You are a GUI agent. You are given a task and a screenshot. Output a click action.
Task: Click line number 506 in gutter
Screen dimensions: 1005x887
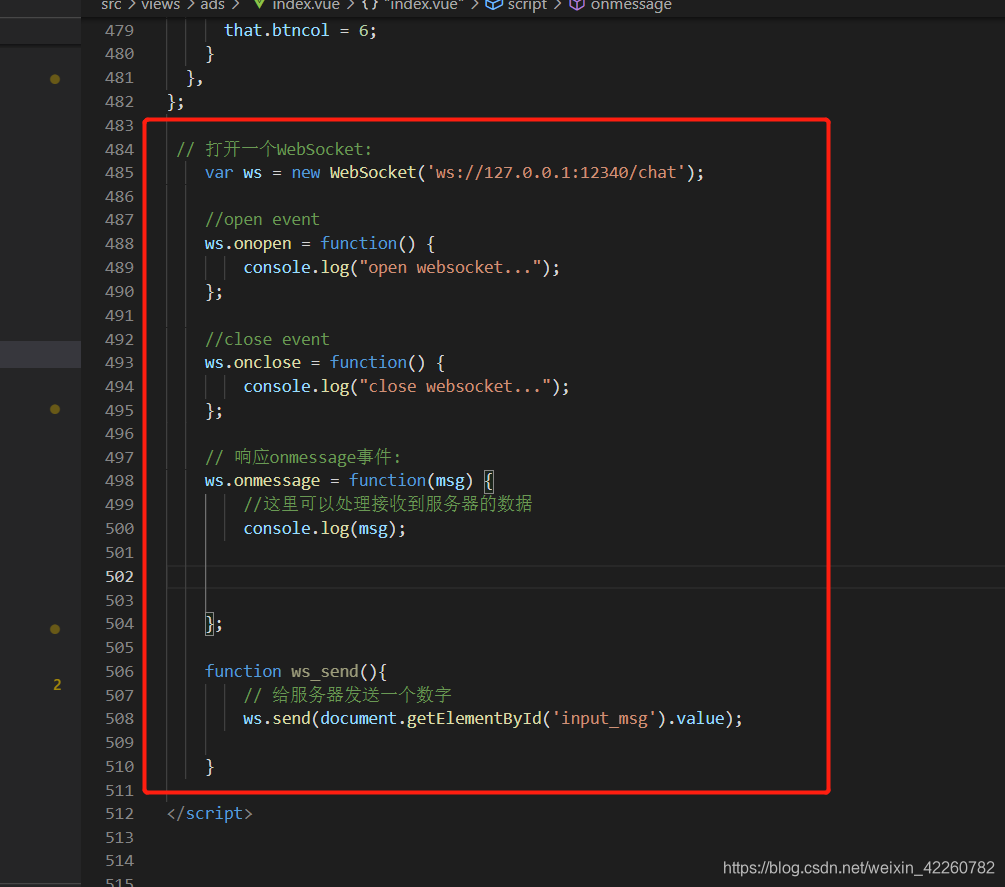[x=119, y=672]
